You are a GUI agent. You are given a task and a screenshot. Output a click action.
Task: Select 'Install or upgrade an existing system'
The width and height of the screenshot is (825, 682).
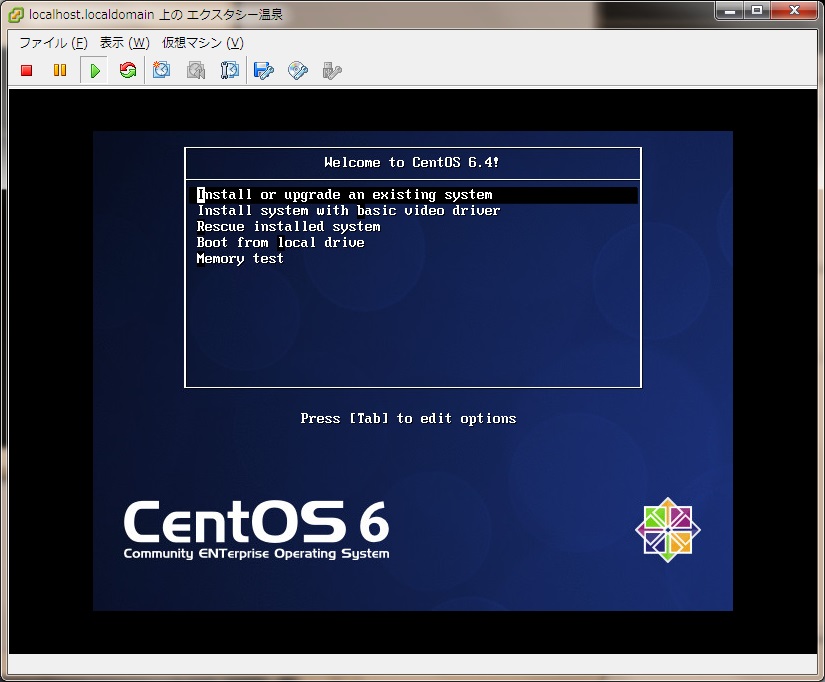413,195
